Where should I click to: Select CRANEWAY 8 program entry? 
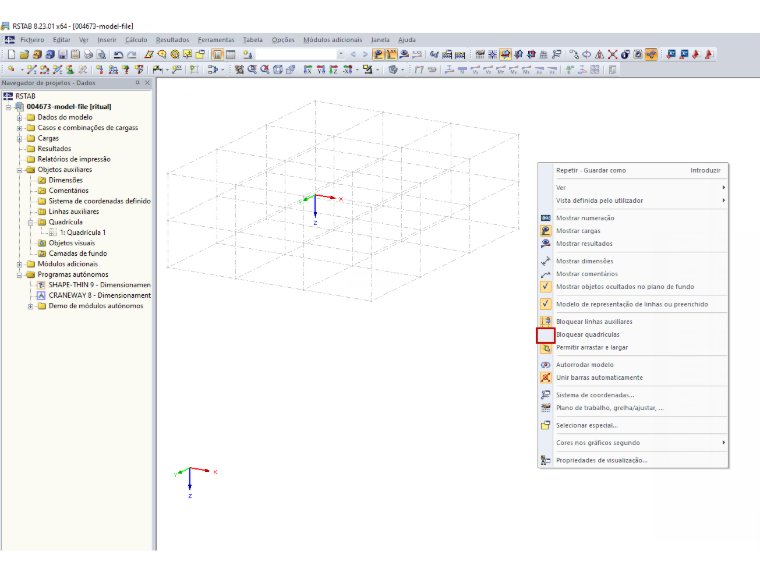[x=99, y=296]
